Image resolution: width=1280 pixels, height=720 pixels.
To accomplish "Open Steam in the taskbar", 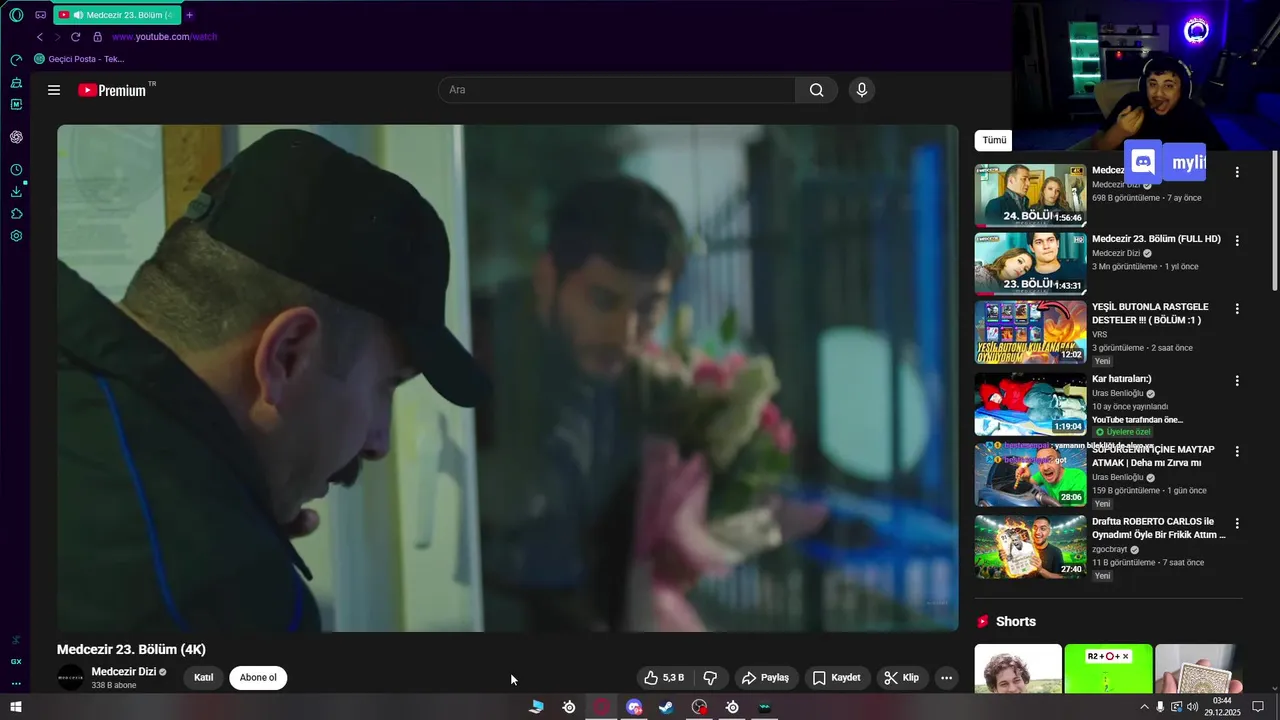I will (666, 707).
